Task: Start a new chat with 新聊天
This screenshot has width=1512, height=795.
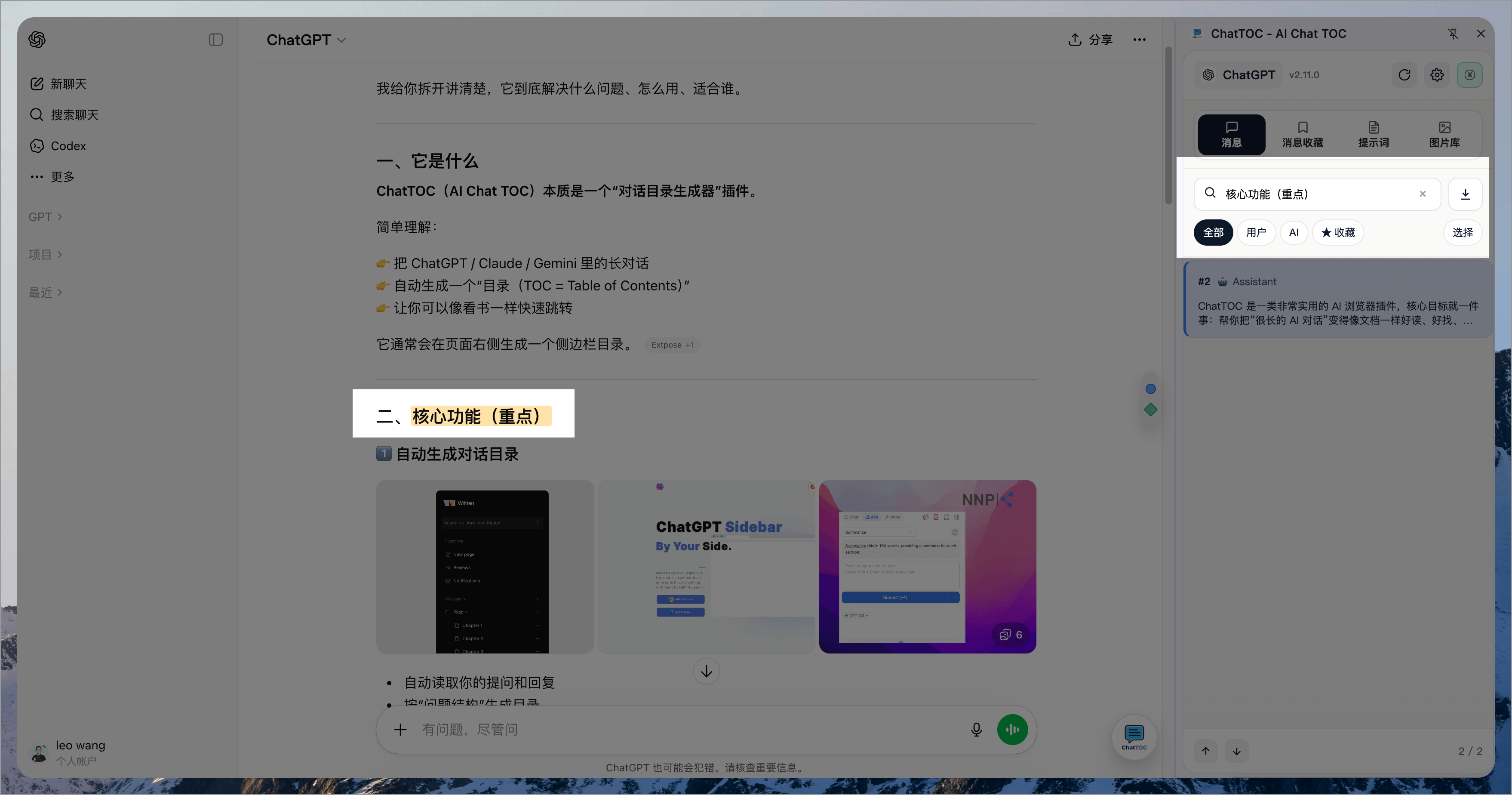Action: tap(58, 84)
